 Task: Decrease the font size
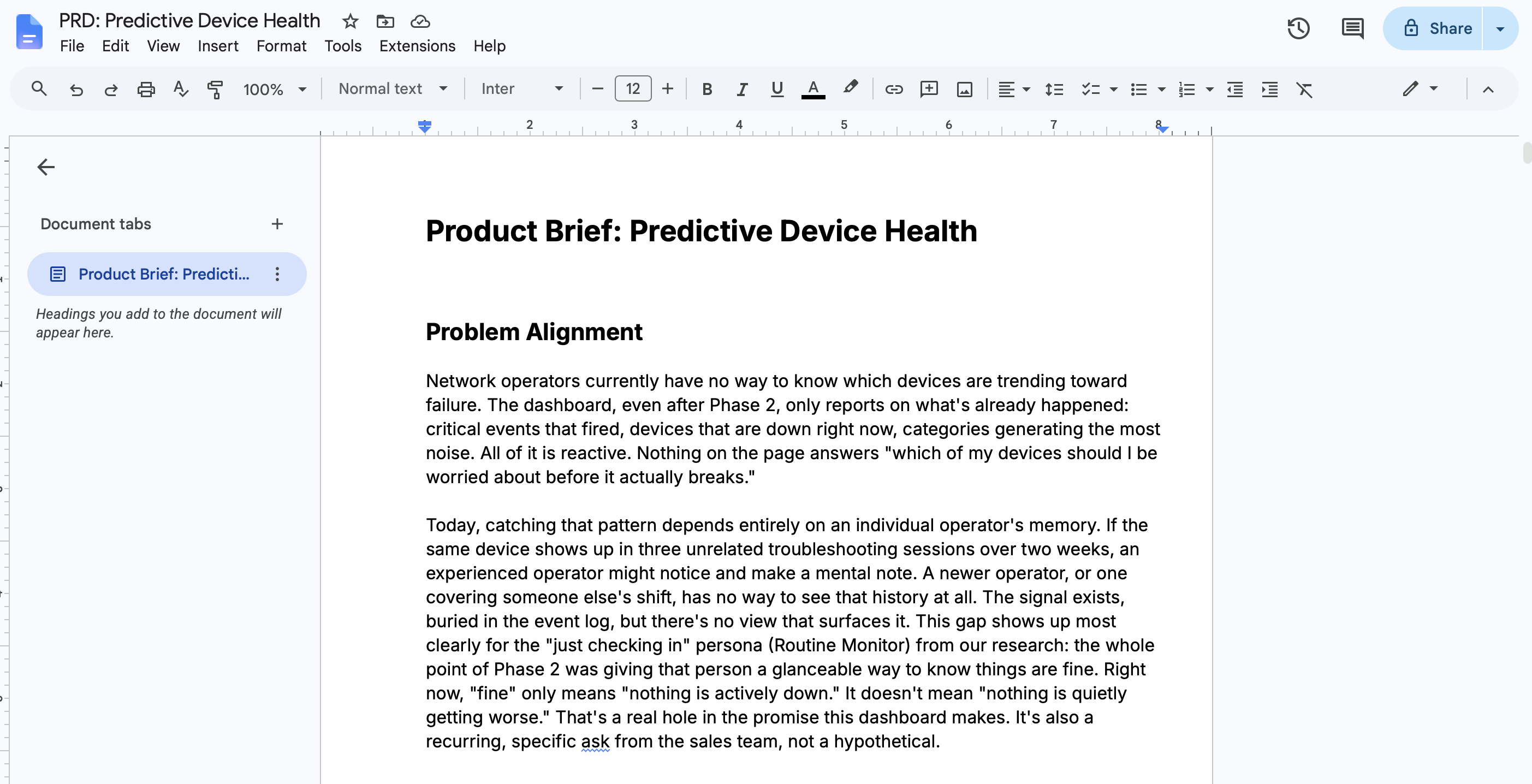point(598,89)
